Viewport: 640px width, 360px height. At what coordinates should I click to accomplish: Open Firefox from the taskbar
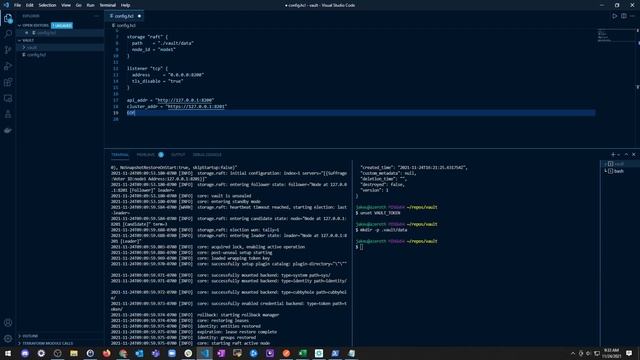tap(107, 353)
